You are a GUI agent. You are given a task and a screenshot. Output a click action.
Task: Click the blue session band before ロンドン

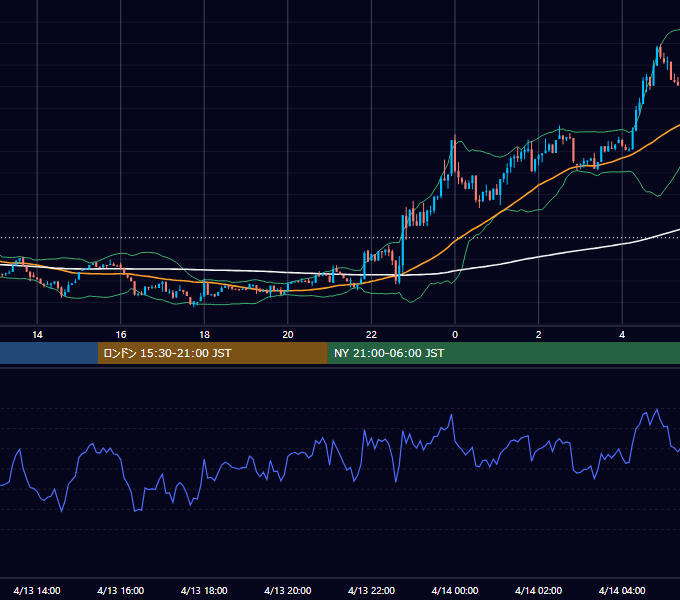(x=49, y=353)
